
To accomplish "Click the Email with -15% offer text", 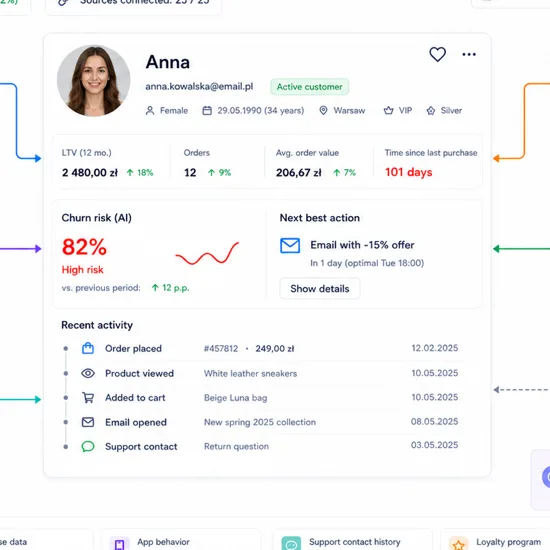I will 362,245.
